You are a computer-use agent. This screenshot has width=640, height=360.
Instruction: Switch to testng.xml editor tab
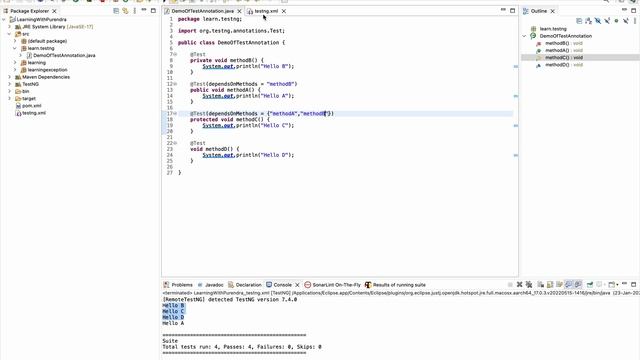(266, 11)
